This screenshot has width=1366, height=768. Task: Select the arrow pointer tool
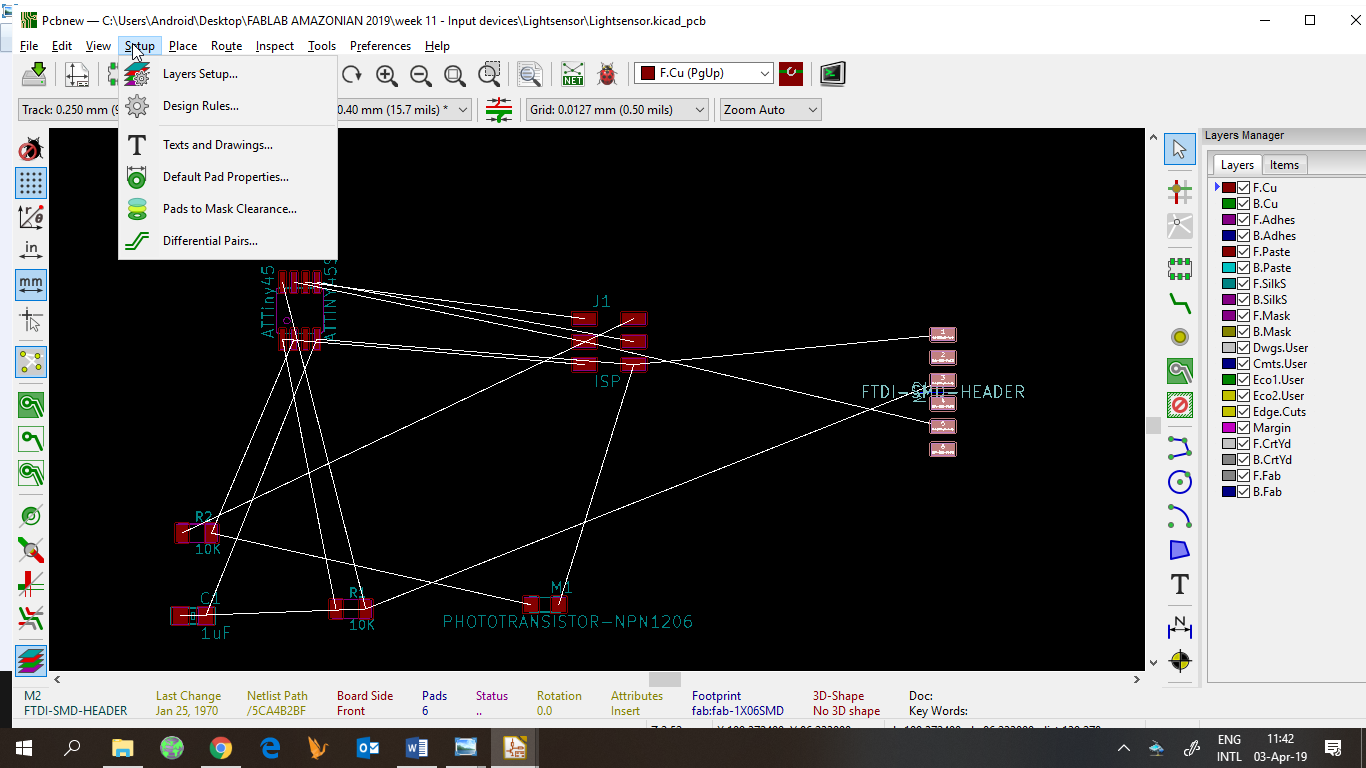1180,149
